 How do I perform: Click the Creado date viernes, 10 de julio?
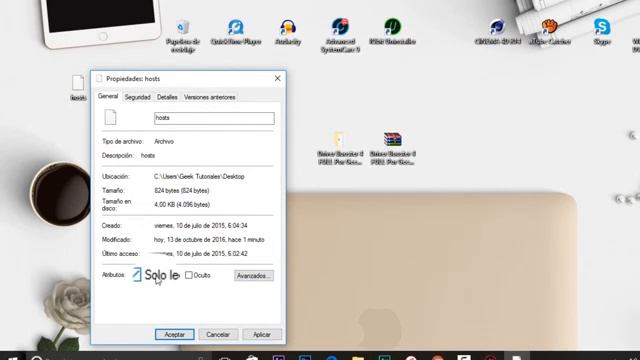point(200,225)
